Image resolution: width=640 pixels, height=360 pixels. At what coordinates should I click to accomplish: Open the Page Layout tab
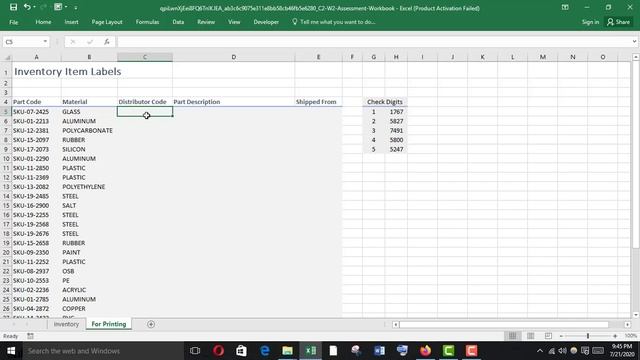(107, 22)
